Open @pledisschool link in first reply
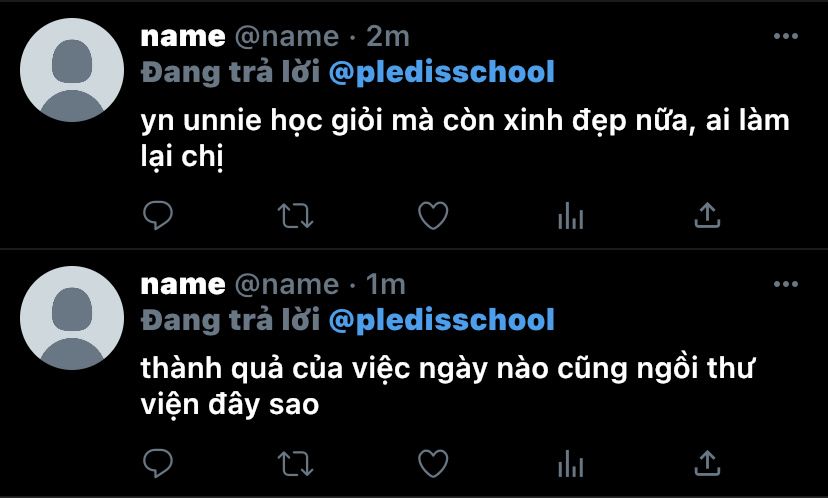The height and width of the screenshot is (498, 828). (x=441, y=72)
